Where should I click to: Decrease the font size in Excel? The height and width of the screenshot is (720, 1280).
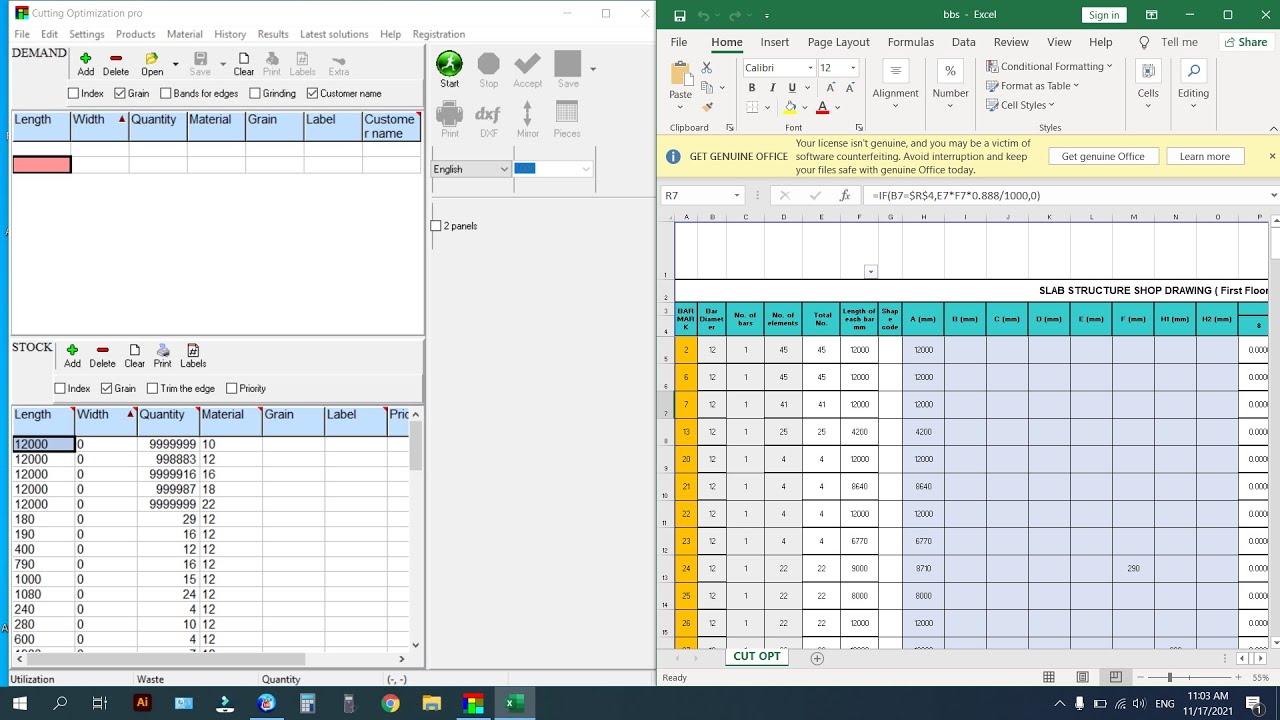851,88
